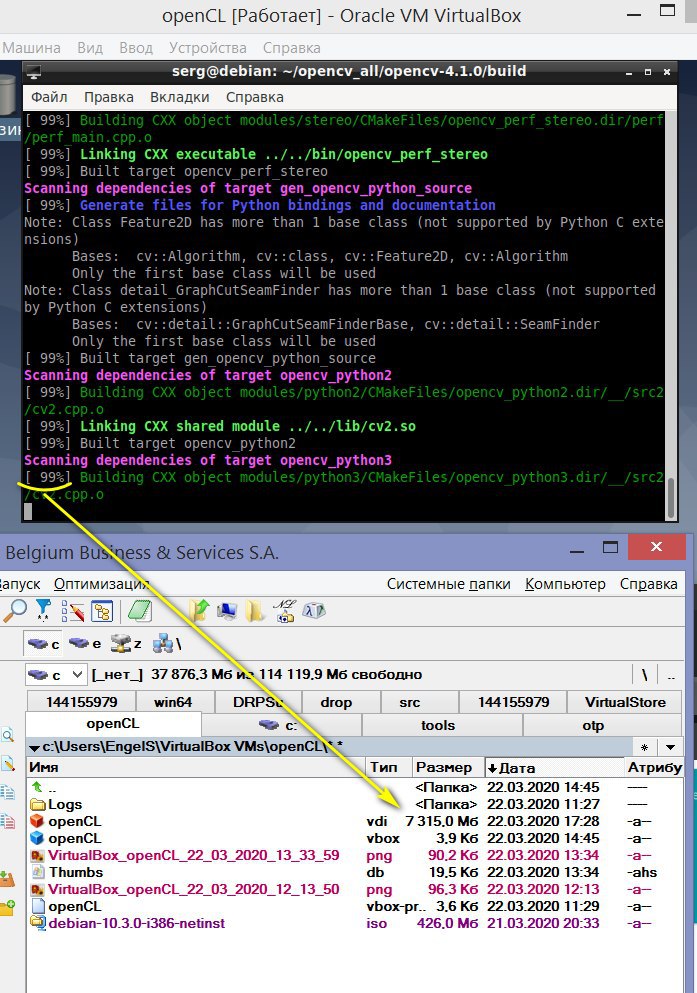697x993 pixels.
Task: Go to root directory backslash button
Action: (644, 675)
